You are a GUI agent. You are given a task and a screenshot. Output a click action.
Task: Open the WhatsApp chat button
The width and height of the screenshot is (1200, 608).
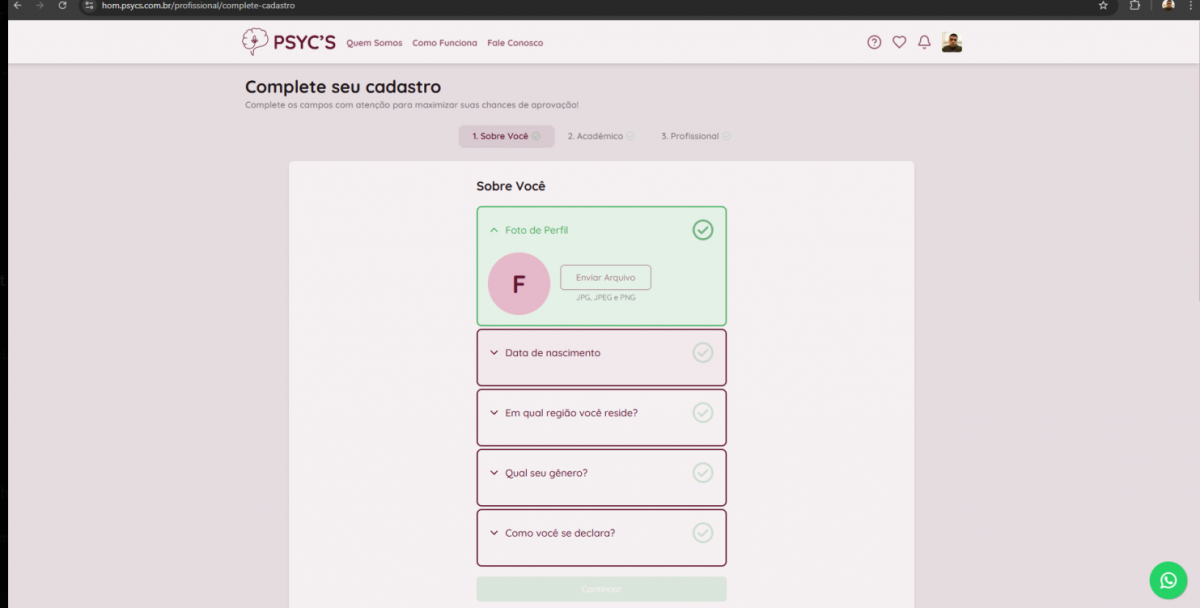click(1168, 580)
